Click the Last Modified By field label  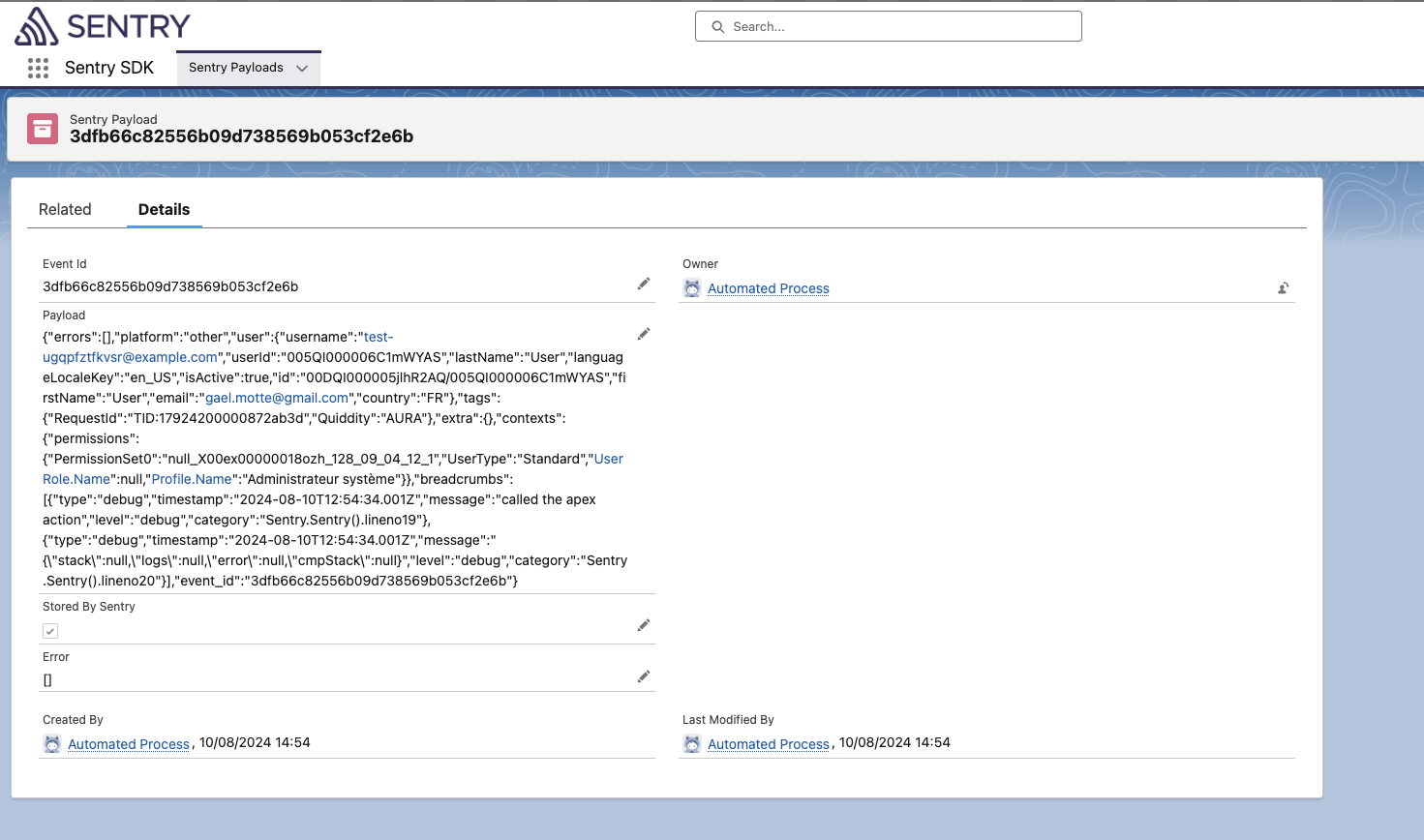(728, 720)
